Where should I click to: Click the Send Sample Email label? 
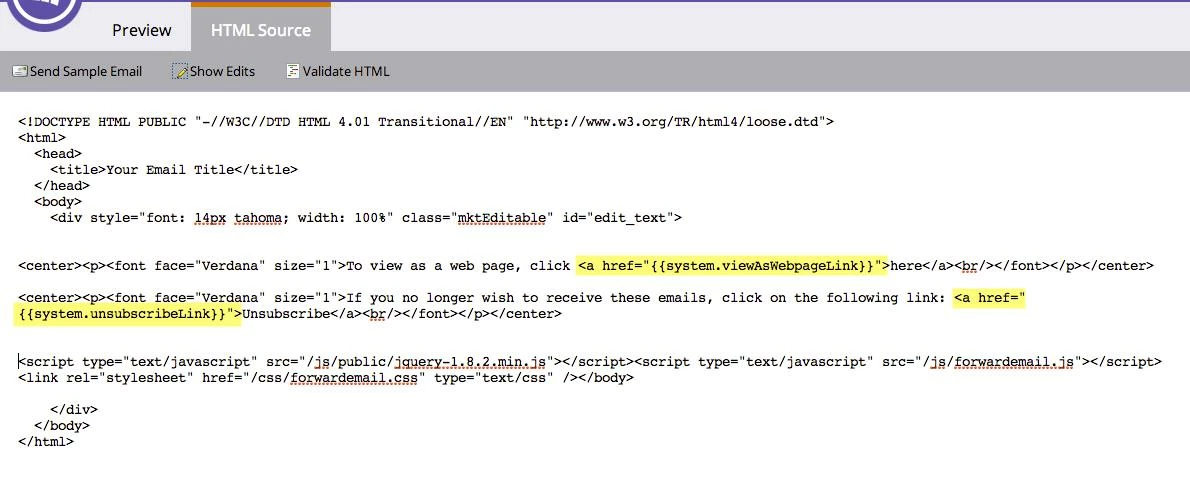click(86, 71)
